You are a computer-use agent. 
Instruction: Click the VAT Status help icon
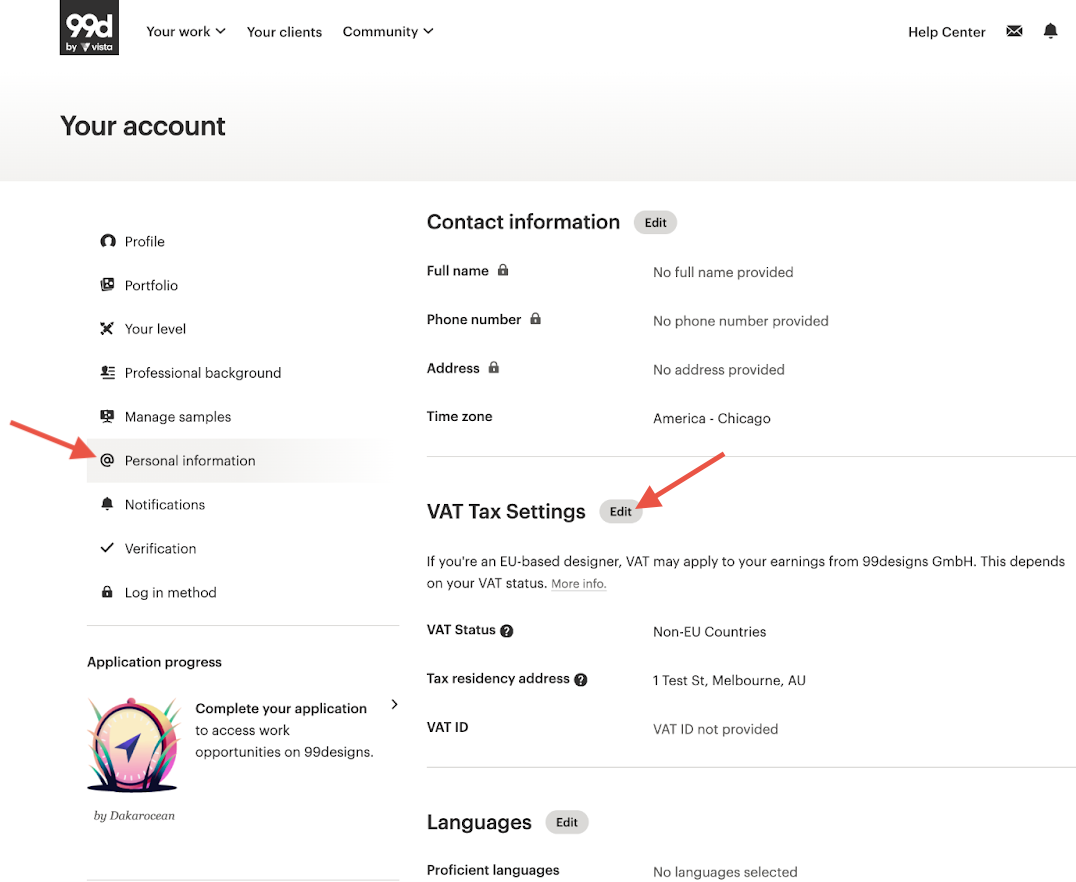[x=506, y=631]
